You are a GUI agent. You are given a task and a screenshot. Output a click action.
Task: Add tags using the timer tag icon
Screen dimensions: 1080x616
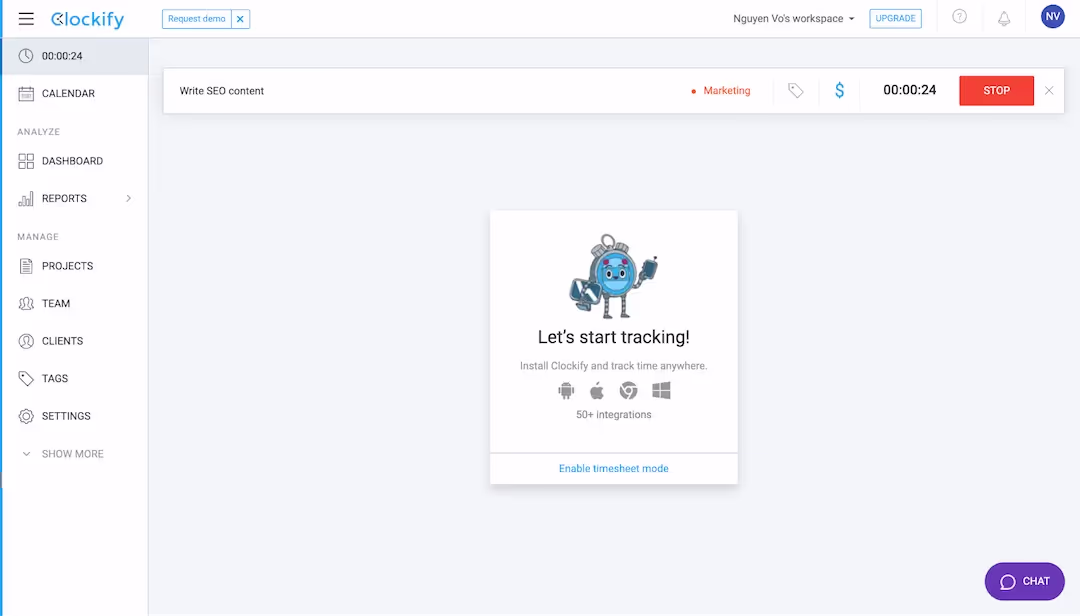pos(796,90)
